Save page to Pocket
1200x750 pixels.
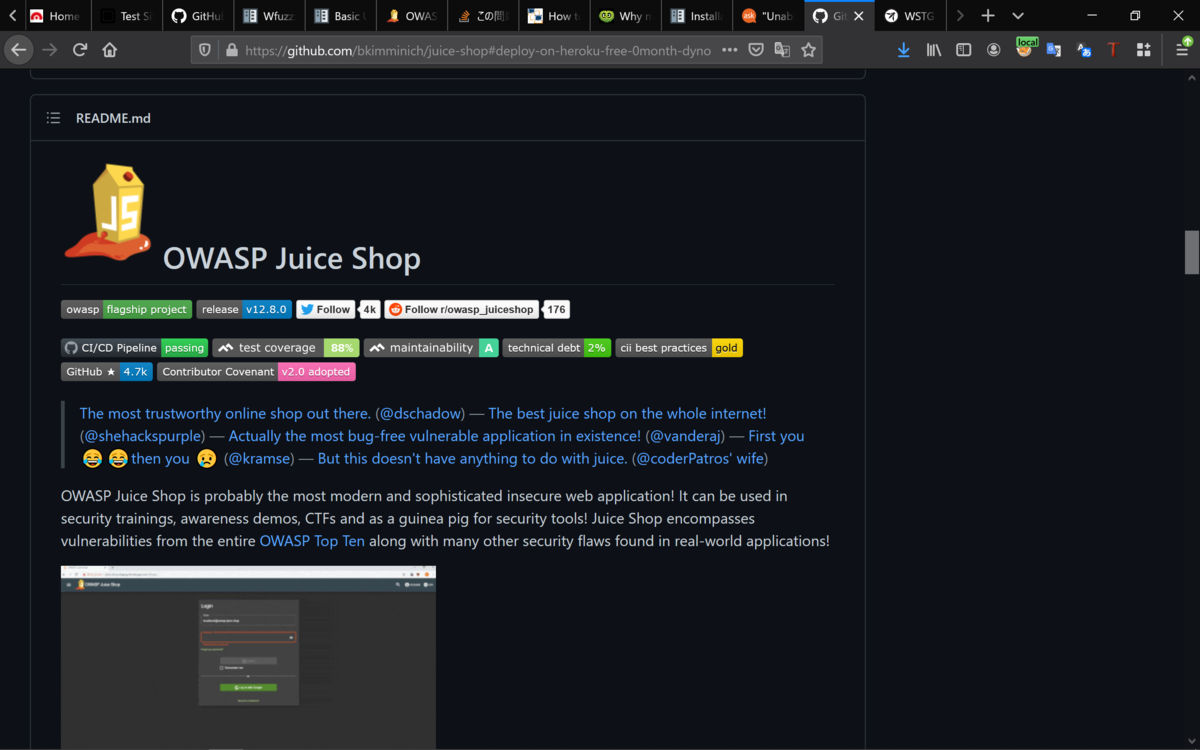click(x=757, y=50)
